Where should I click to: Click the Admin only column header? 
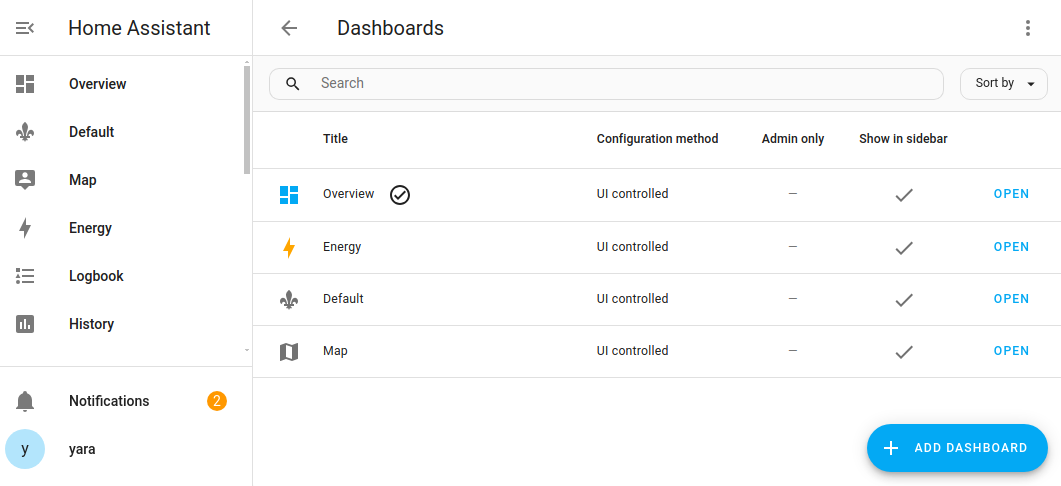(x=793, y=139)
